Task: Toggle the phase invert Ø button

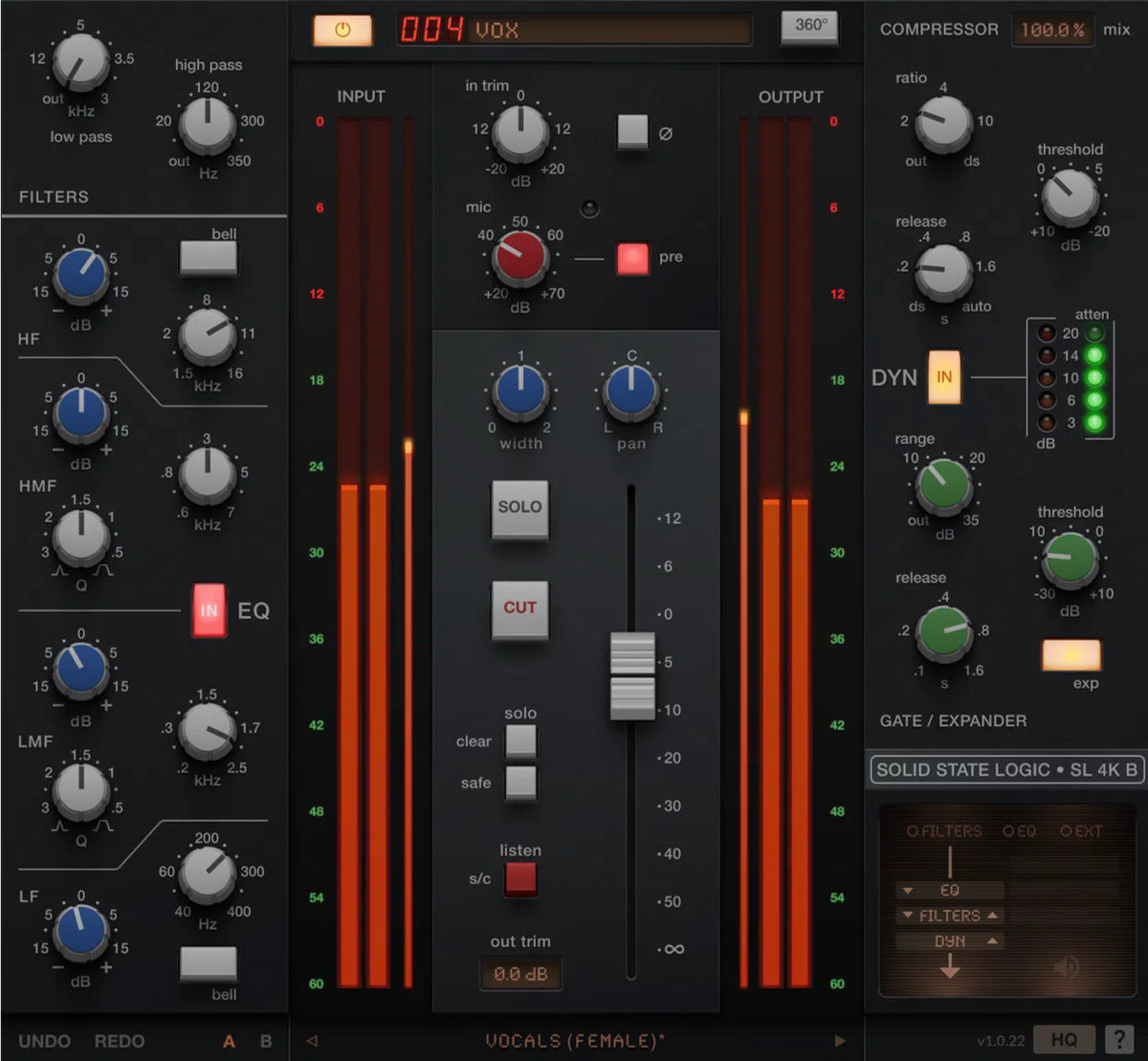Action: point(631,131)
